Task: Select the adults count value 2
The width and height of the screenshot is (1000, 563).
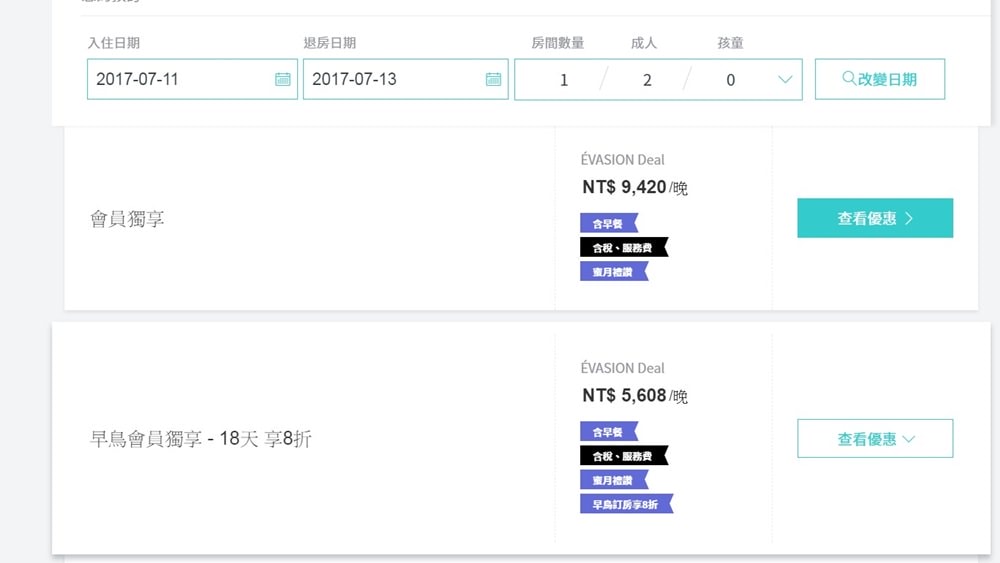Action: [x=647, y=80]
